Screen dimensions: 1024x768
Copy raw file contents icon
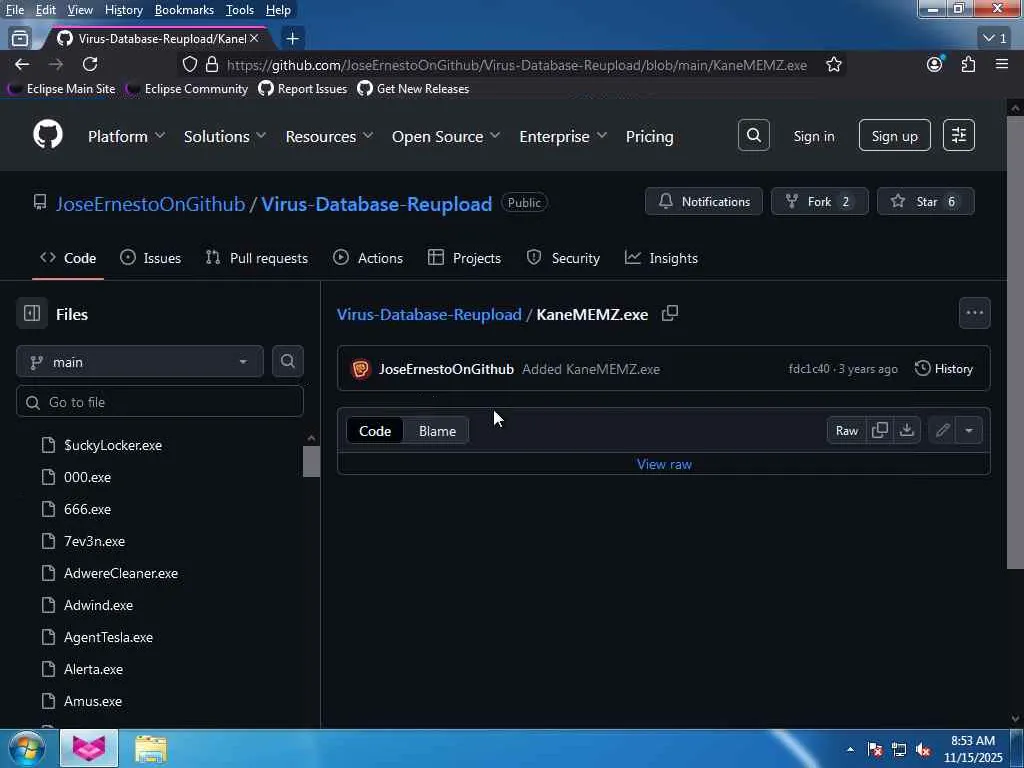click(x=880, y=430)
